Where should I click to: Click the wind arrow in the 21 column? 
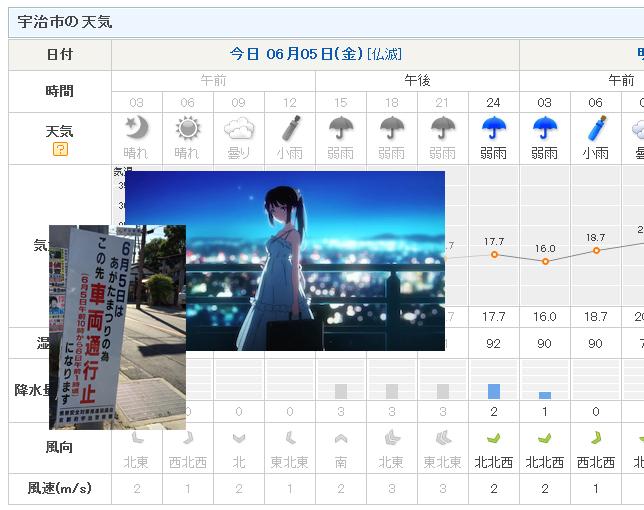pos(443,438)
